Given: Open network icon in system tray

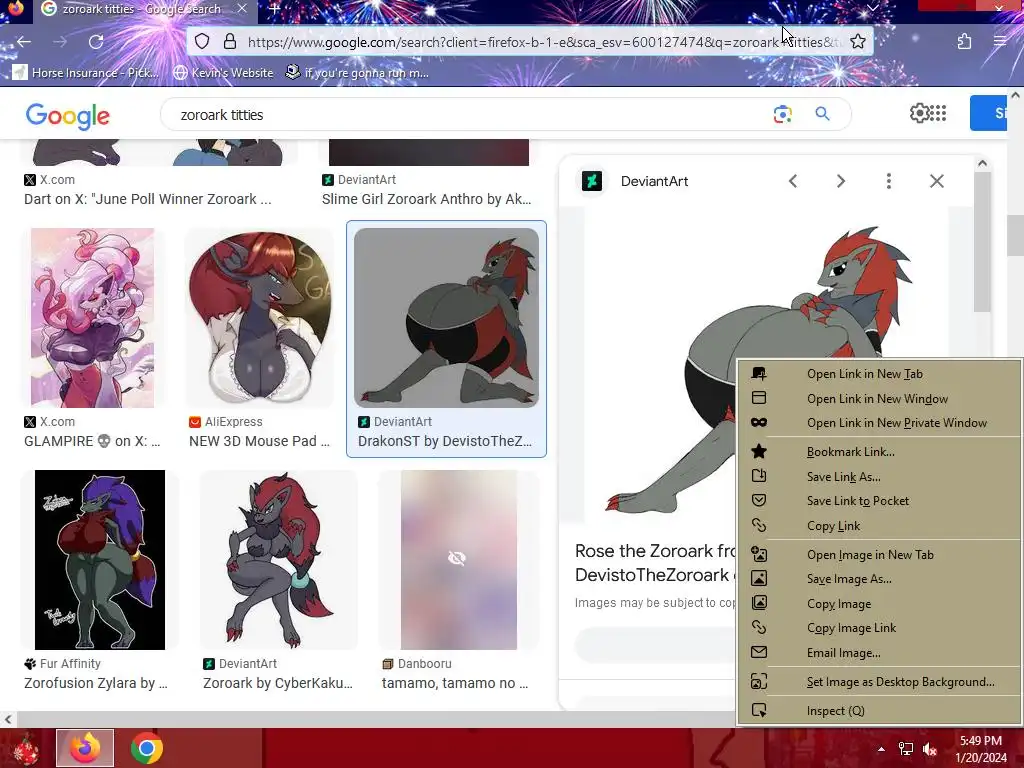Looking at the screenshot, I should pos(906,749).
